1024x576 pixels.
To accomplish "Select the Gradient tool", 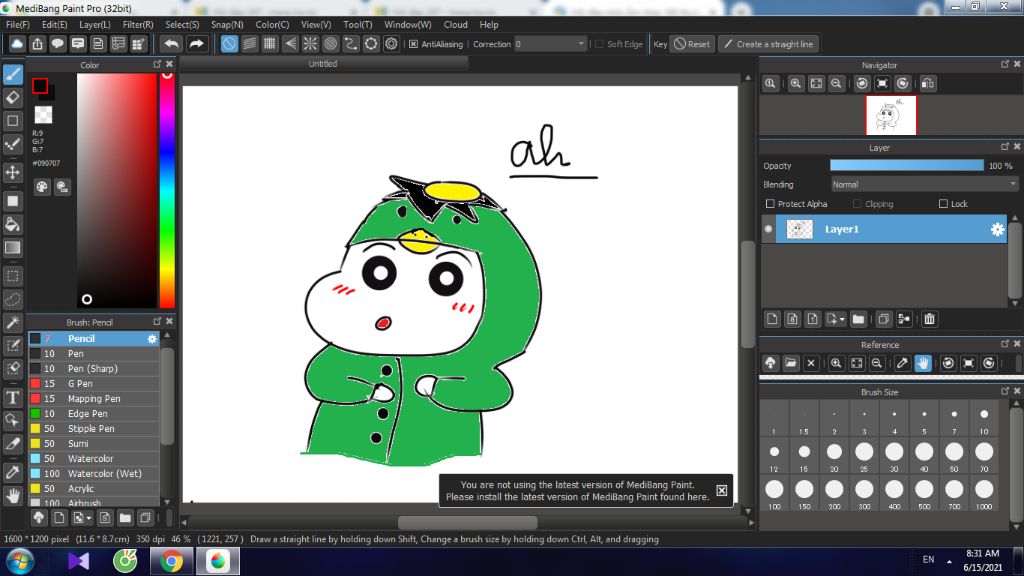I will point(13,248).
